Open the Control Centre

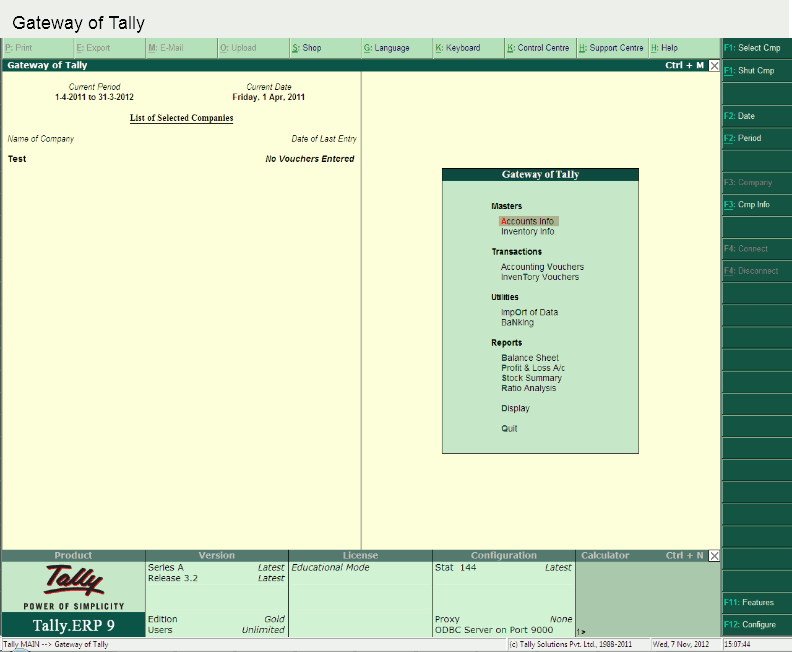coord(541,48)
